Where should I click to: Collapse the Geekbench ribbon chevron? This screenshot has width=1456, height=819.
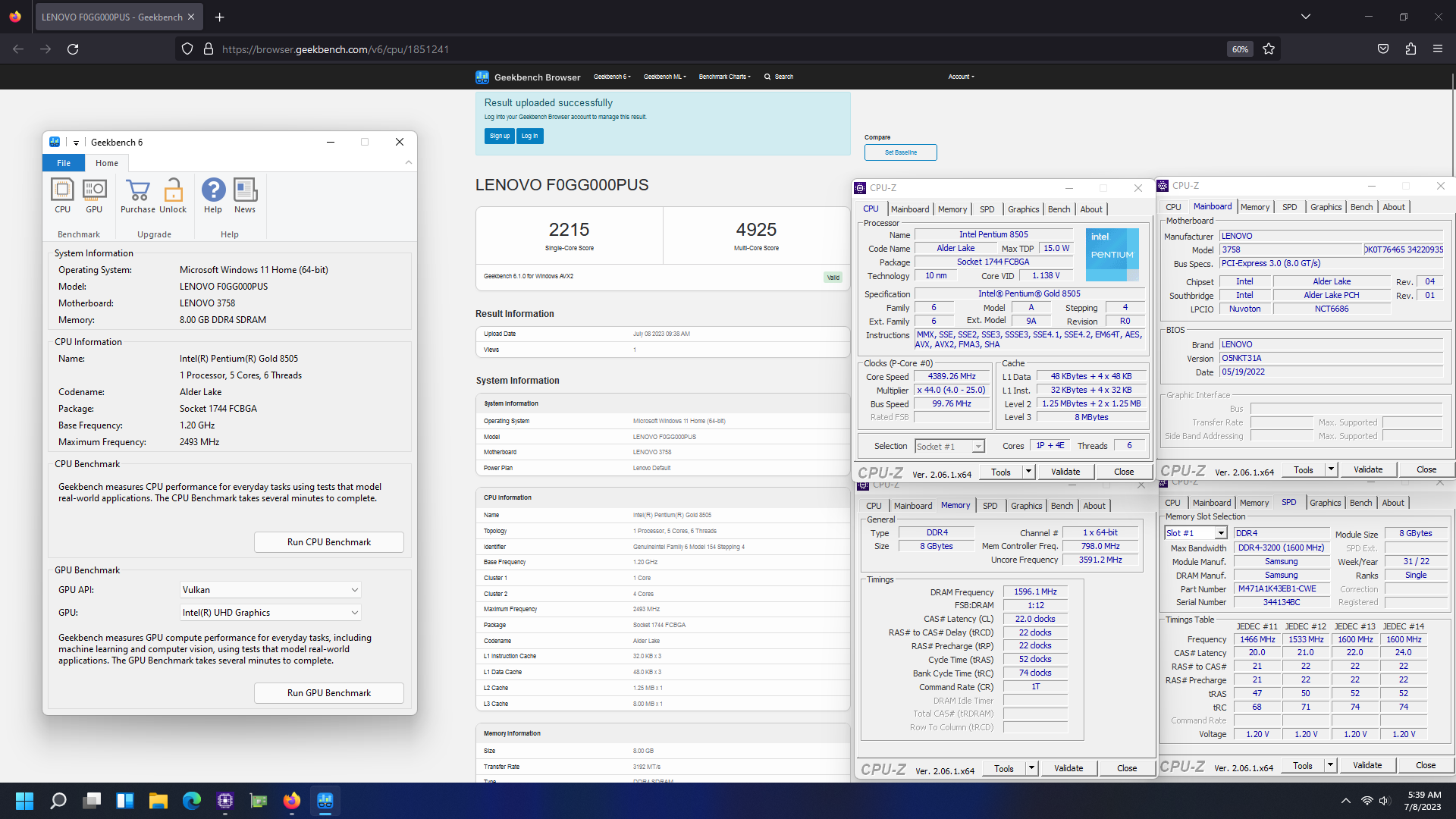pyautogui.click(x=409, y=162)
